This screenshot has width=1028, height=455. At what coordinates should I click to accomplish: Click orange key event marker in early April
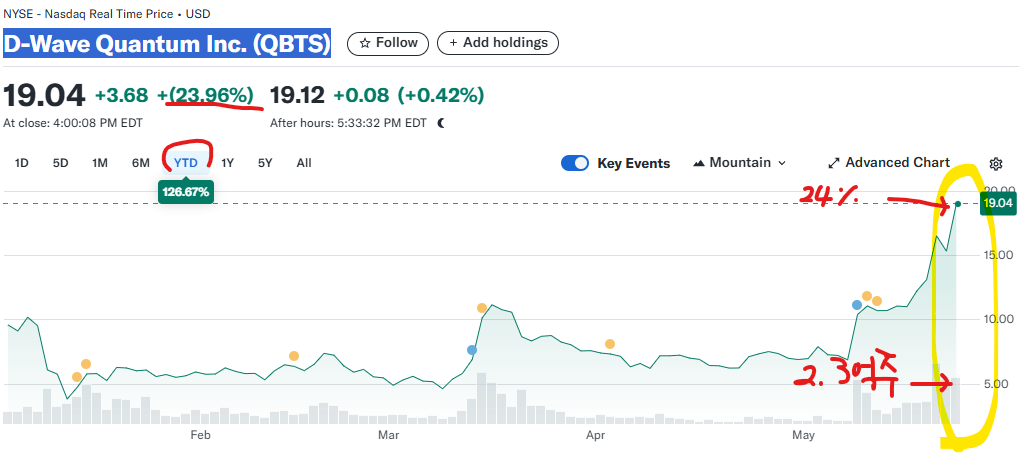tap(610, 344)
